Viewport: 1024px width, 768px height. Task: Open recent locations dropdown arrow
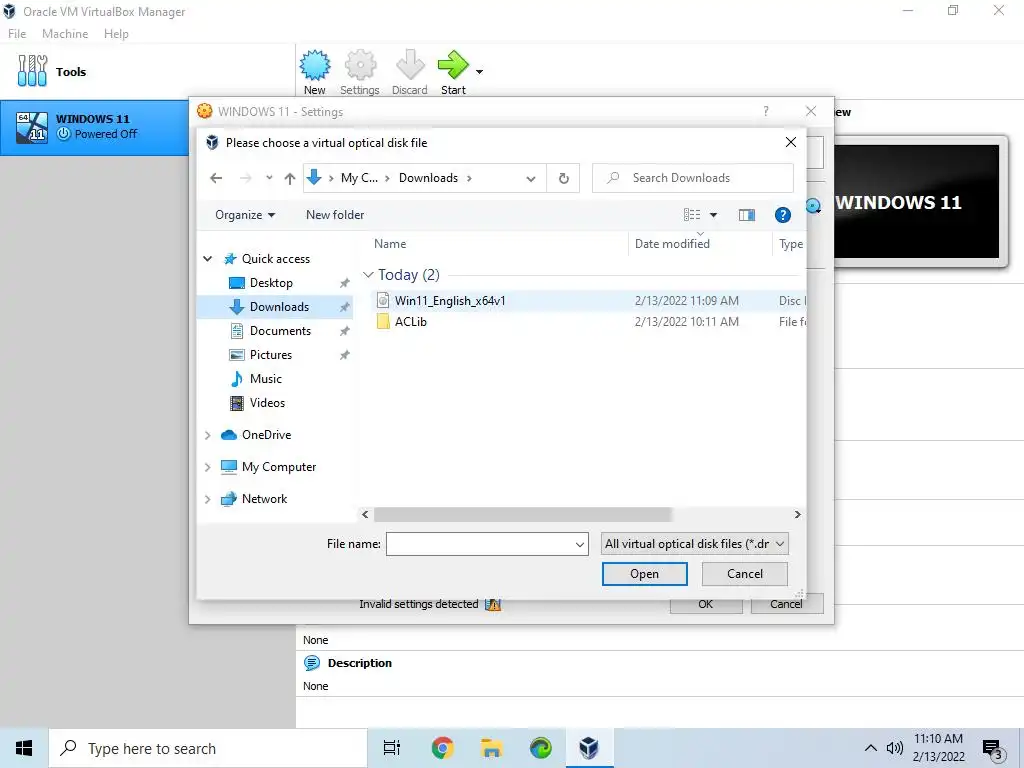pyautogui.click(x=269, y=178)
